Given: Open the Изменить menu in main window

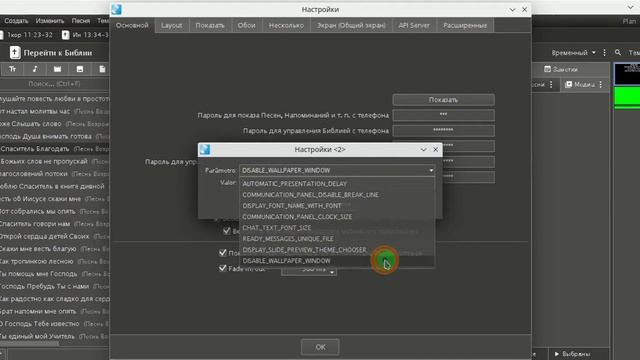Looking at the screenshot, I should coord(50,21).
